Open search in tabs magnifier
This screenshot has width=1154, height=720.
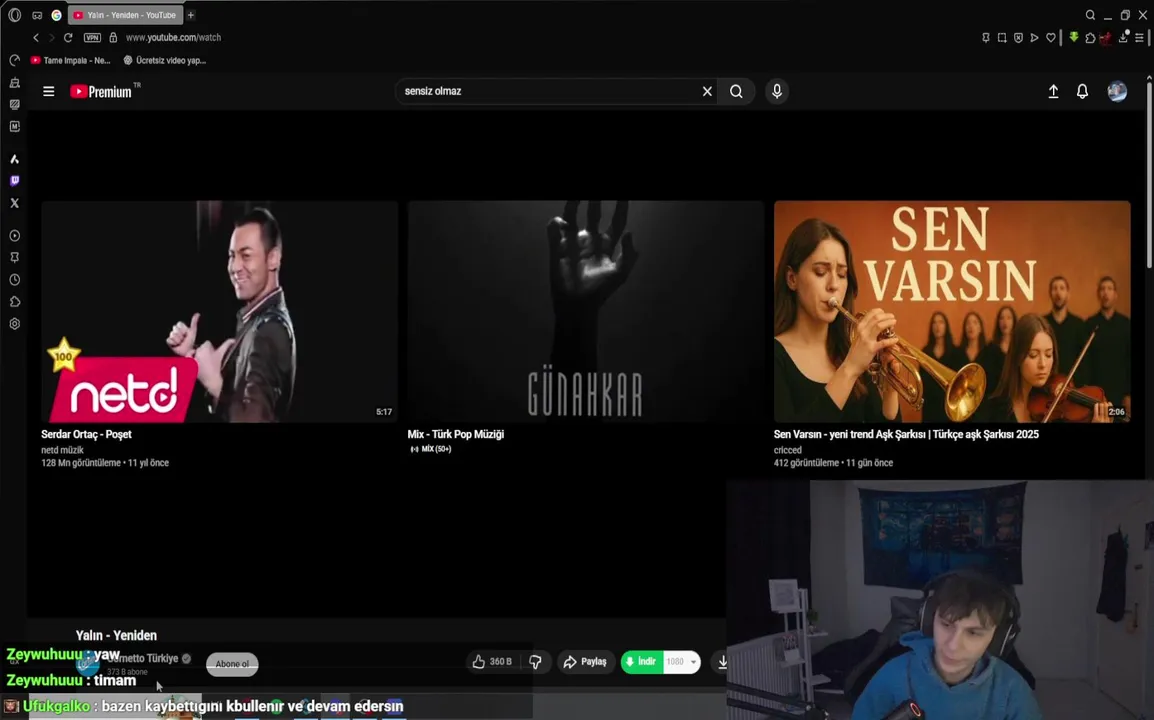point(1090,15)
